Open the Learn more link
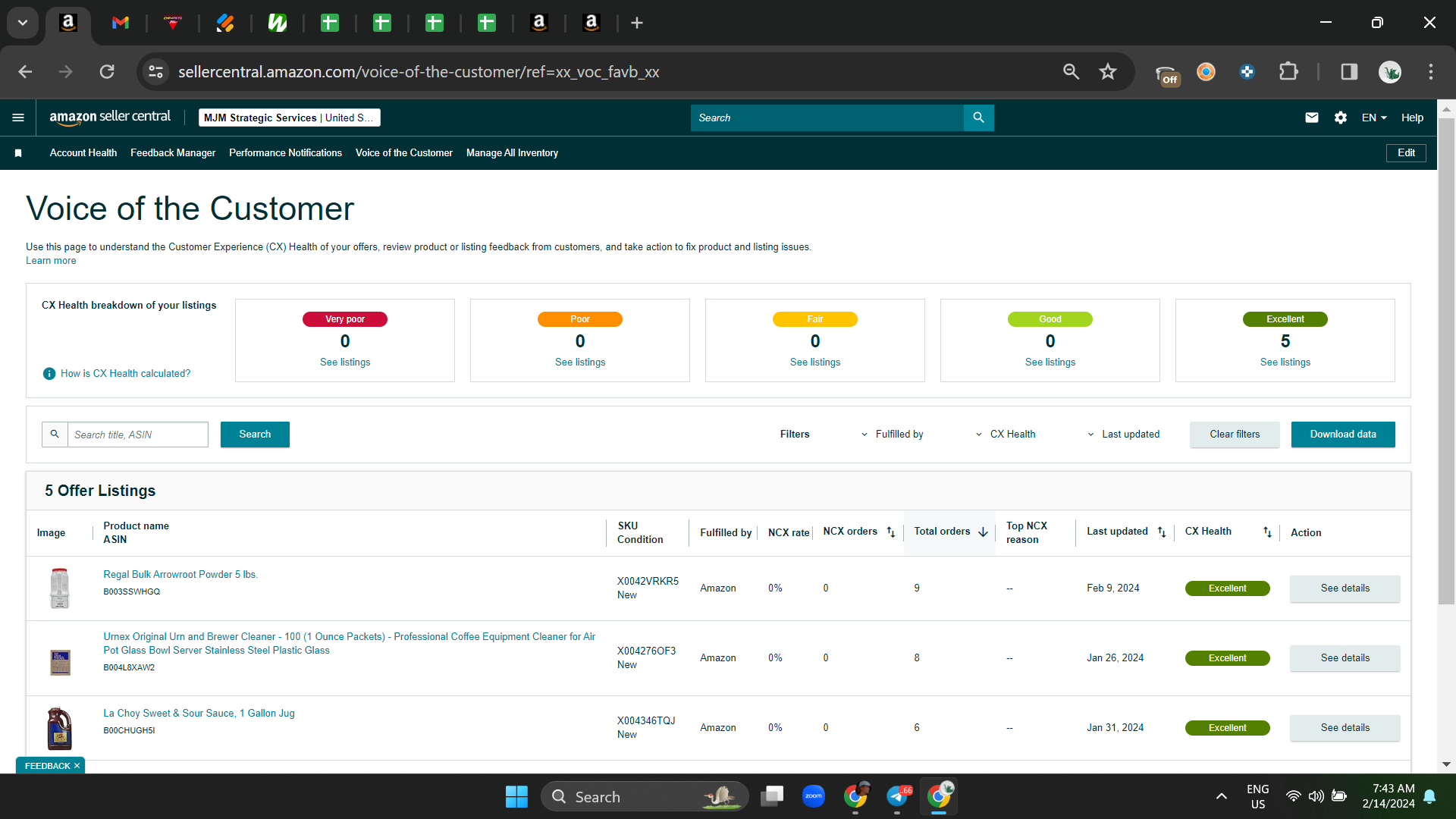This screenshot has height=819, width=1456. tap(51, 261)
